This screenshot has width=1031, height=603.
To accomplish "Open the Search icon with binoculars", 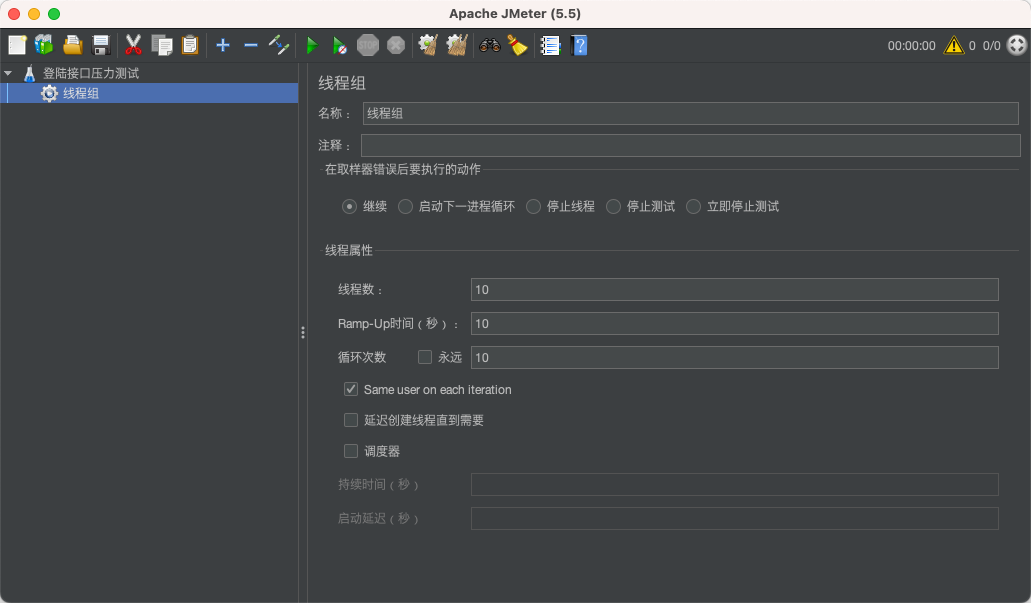I will coord(489,45).
